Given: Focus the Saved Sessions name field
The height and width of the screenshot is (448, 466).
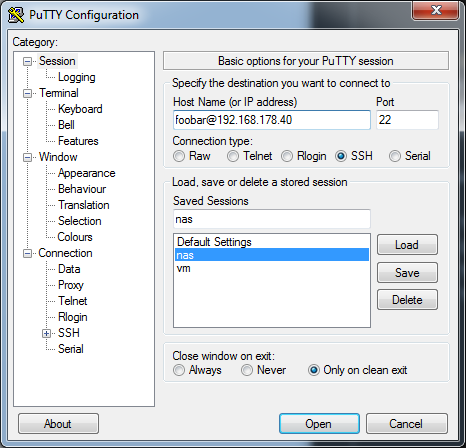Looking at the screenshot, I should coord(272,219).
